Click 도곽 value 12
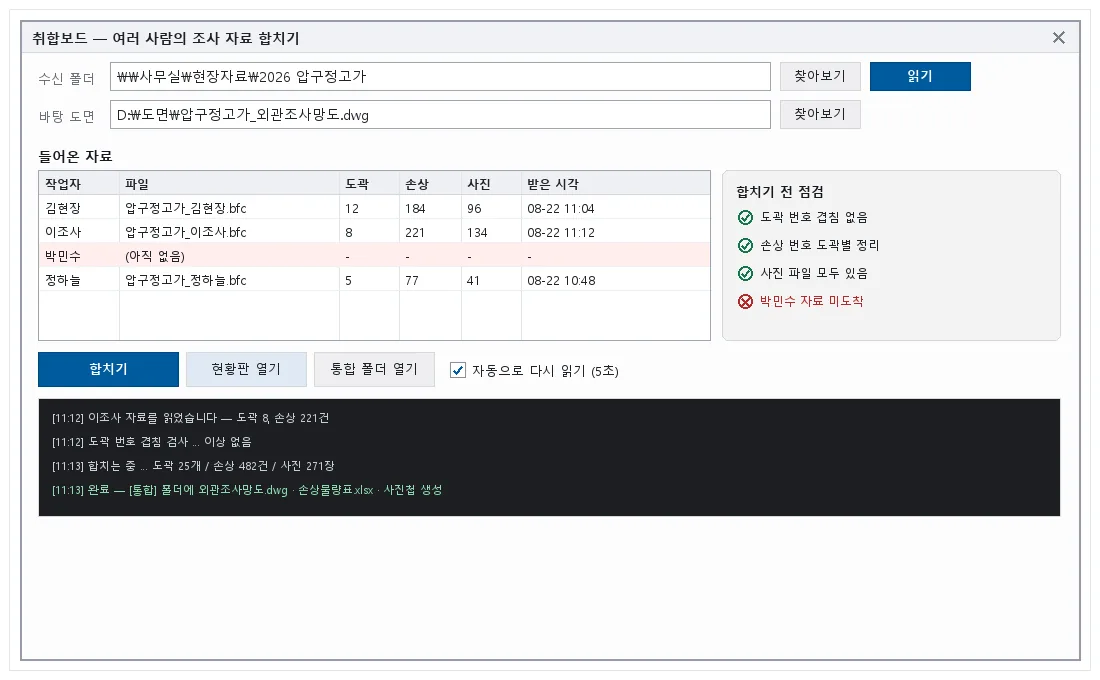The width and height of the screenshot is (1100, 680). coord(352,208)
